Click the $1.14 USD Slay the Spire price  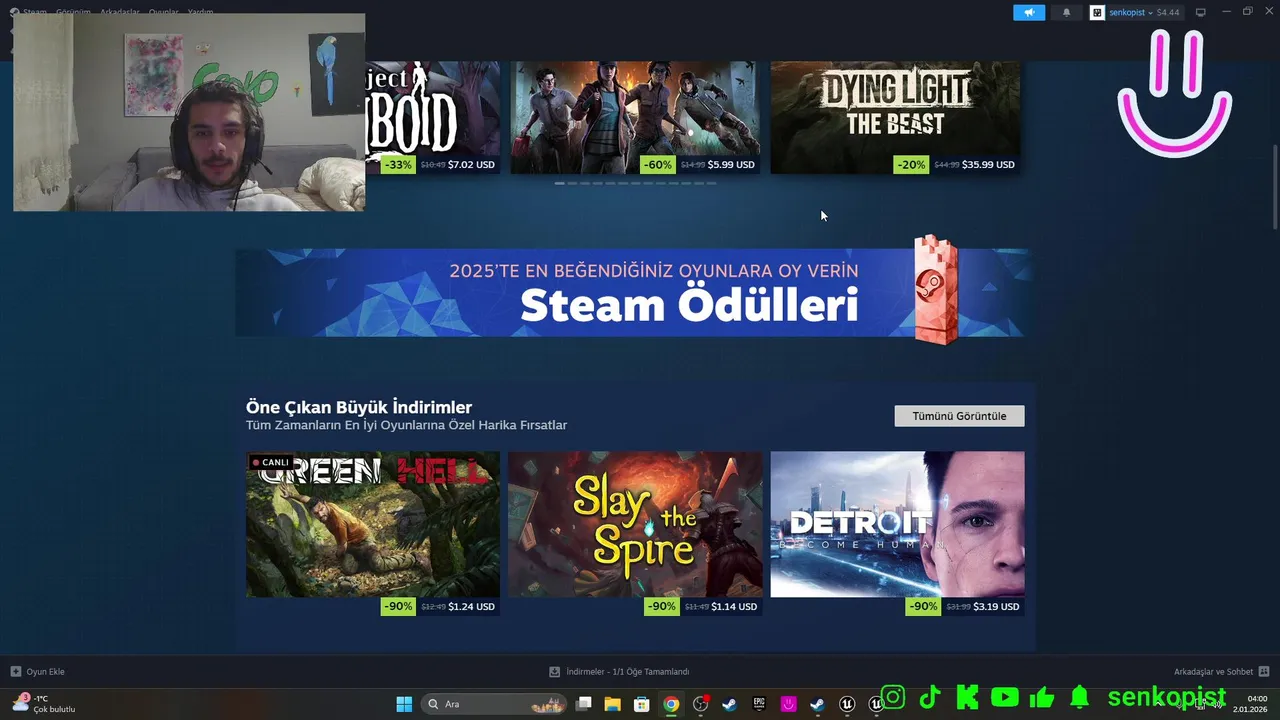pyautogui.click(x=734, y=607)
